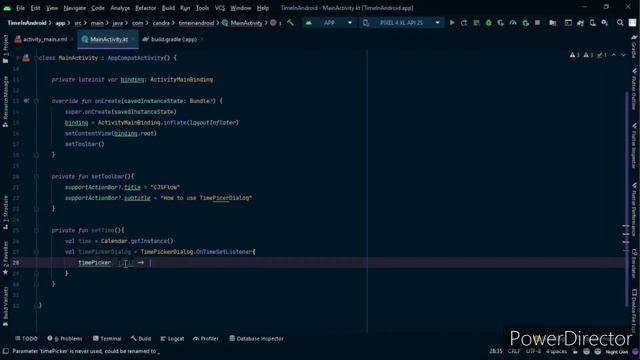Image resolution: width=640 pixels, height=360 pixels.
Task: Click the class gutter icon beside MainActivity
Action: coord(26,58)
